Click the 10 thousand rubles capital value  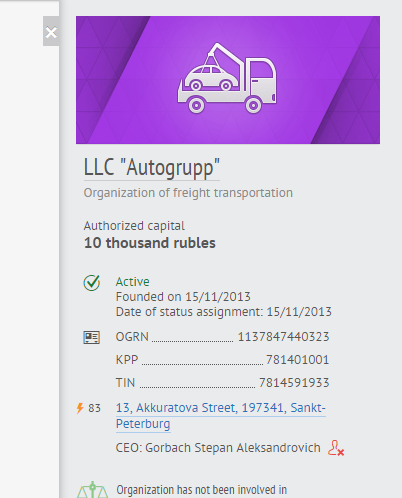tap(150, 243)
